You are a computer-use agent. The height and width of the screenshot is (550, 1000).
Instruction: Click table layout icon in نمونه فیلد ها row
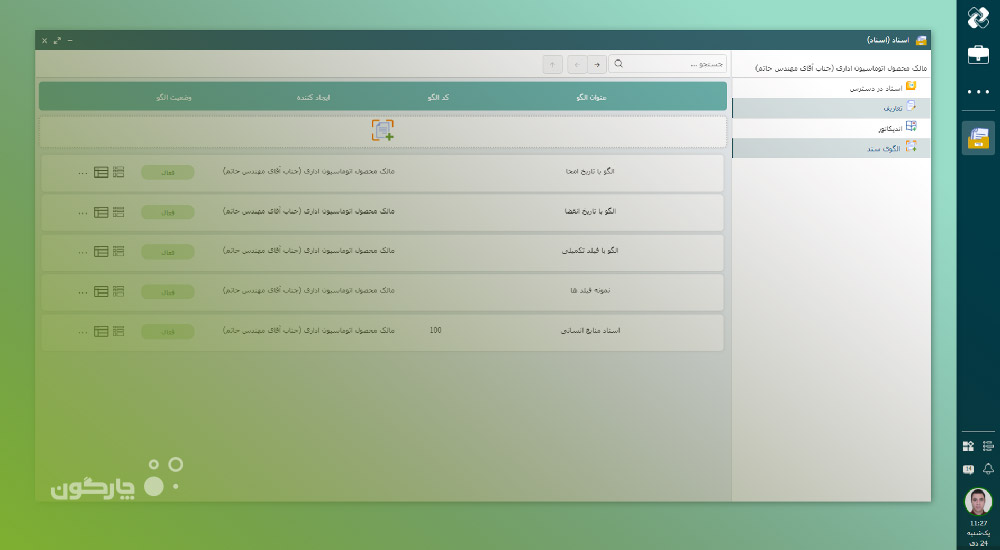point(101,292)
